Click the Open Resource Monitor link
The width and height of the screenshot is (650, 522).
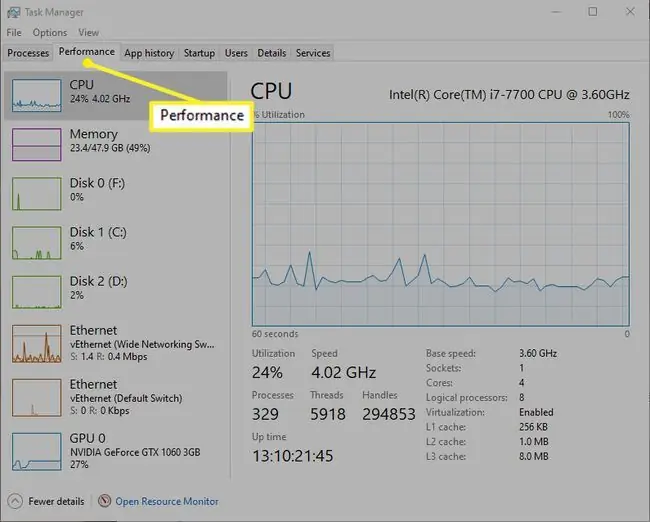[x=167, y=501]
